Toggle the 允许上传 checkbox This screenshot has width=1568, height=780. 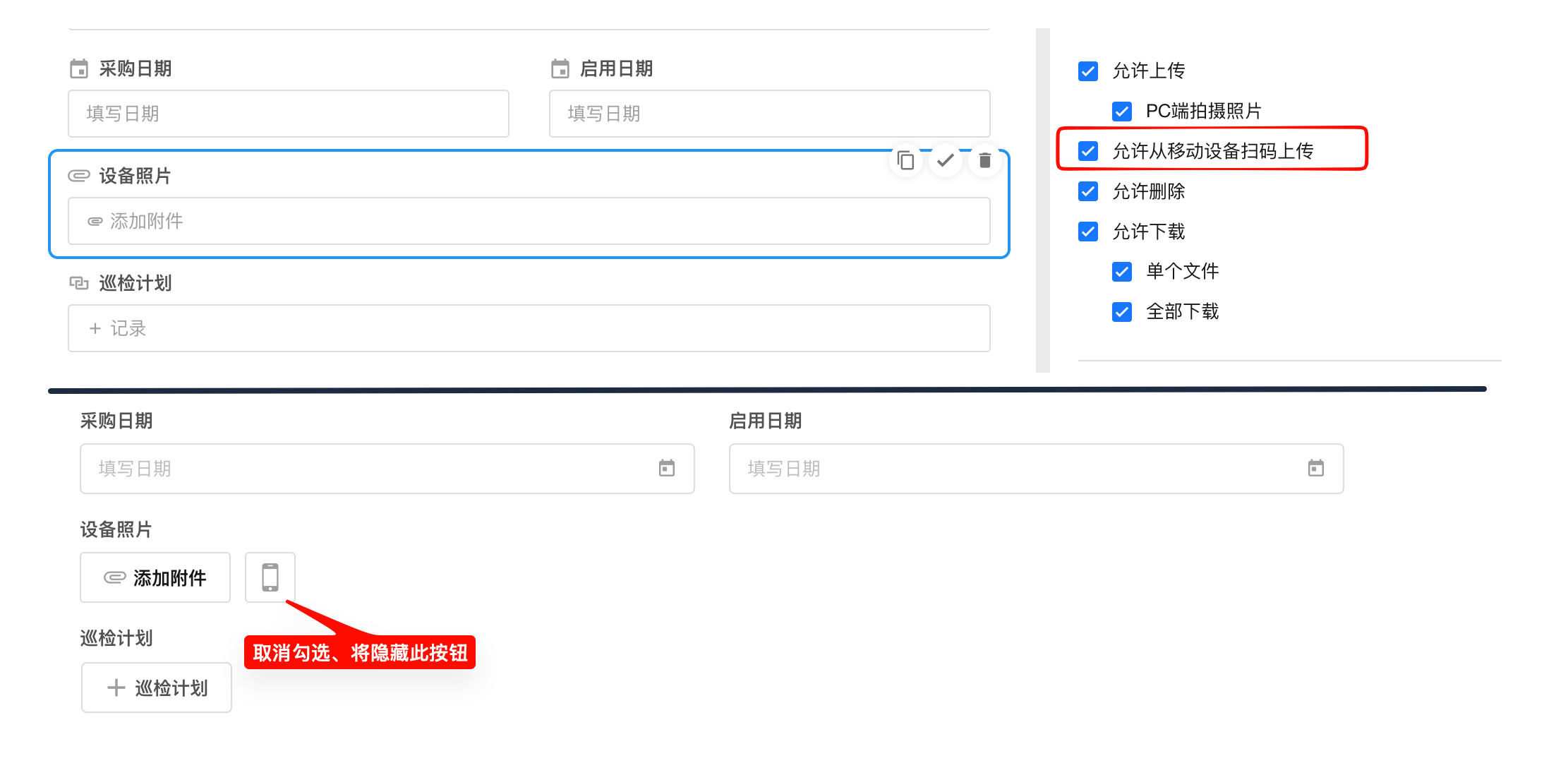tap(1088, 71)
